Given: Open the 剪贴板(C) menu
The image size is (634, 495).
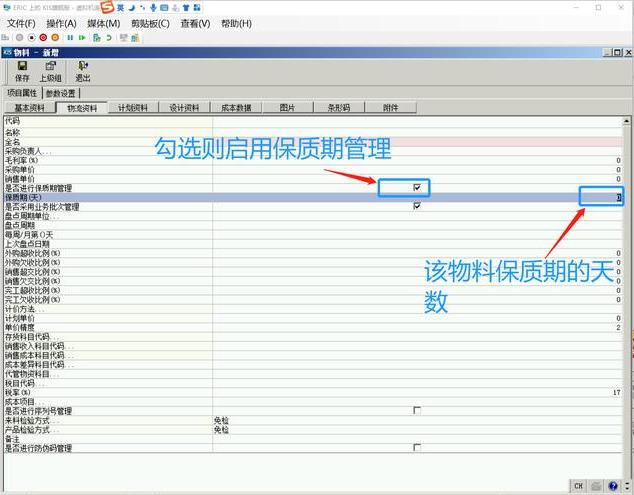Looking at the screenshot, I should click(150, 23).
